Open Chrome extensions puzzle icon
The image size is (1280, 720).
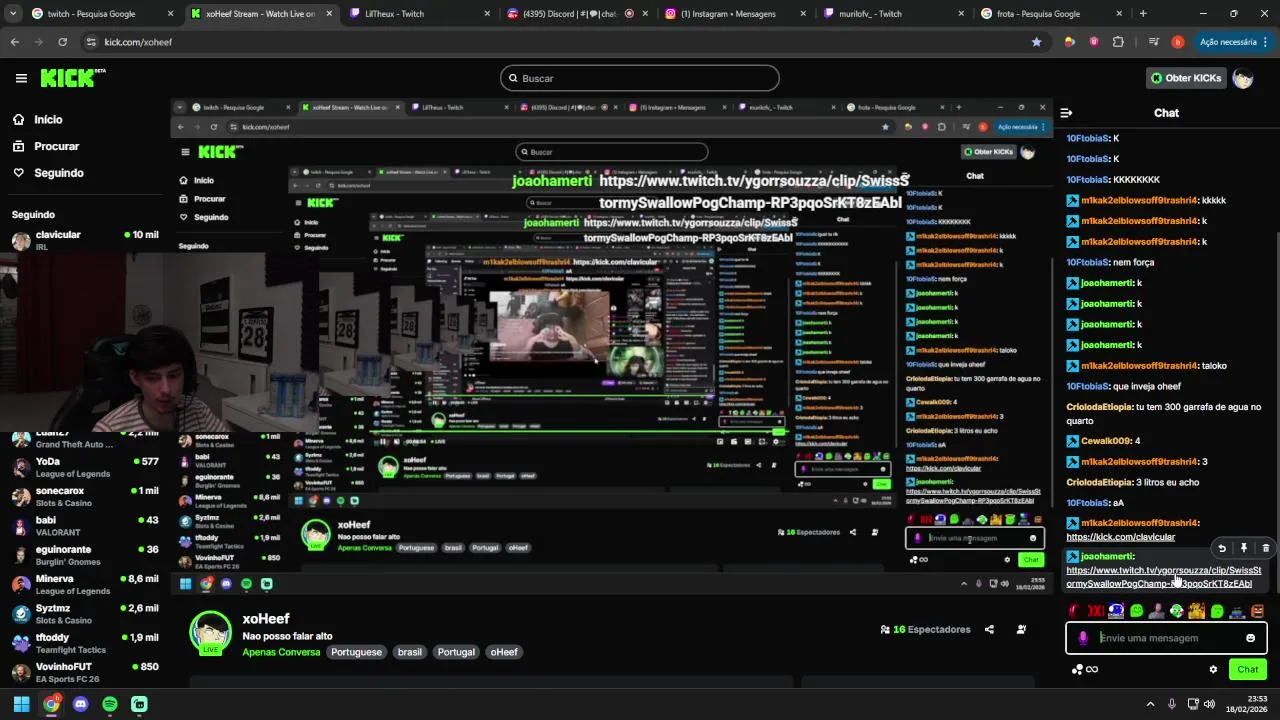tap(1118, 42)
